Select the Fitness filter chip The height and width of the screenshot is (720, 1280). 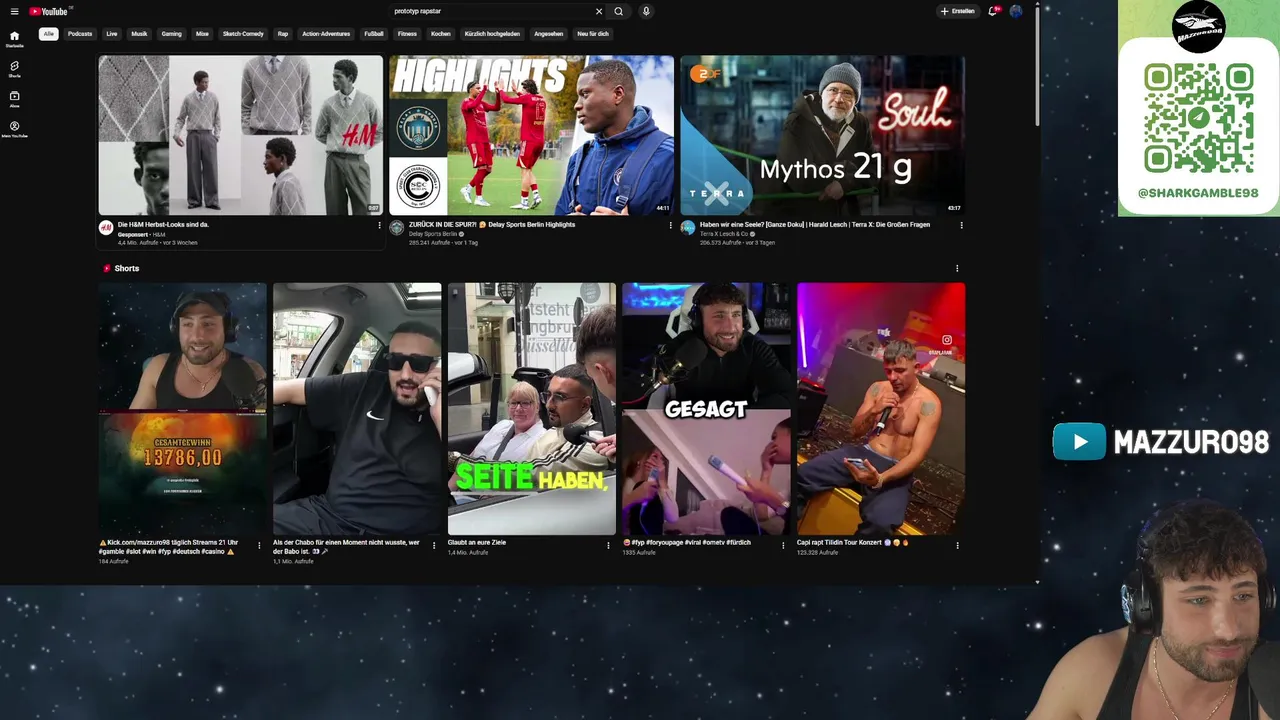pos(407,33)
